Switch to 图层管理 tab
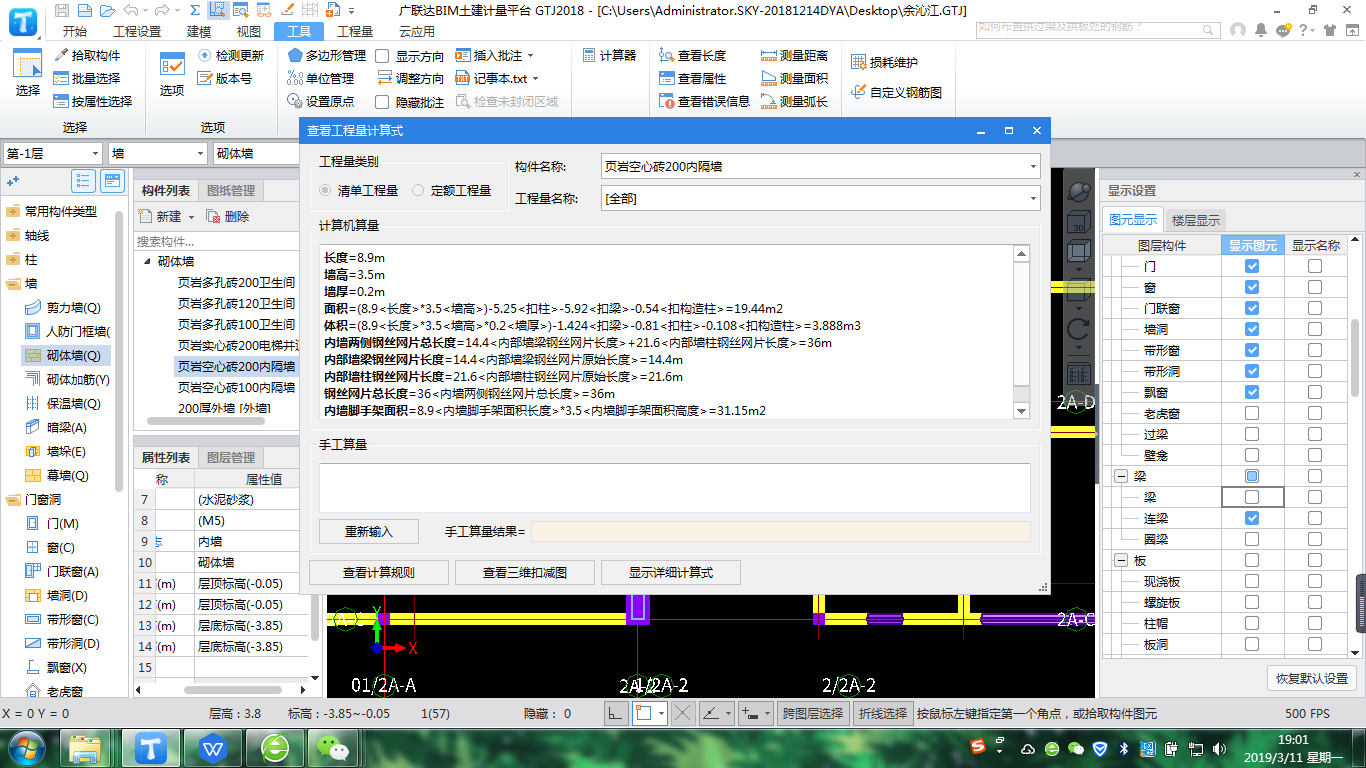This screenshot has height=768, width=1366. [231, 457]
